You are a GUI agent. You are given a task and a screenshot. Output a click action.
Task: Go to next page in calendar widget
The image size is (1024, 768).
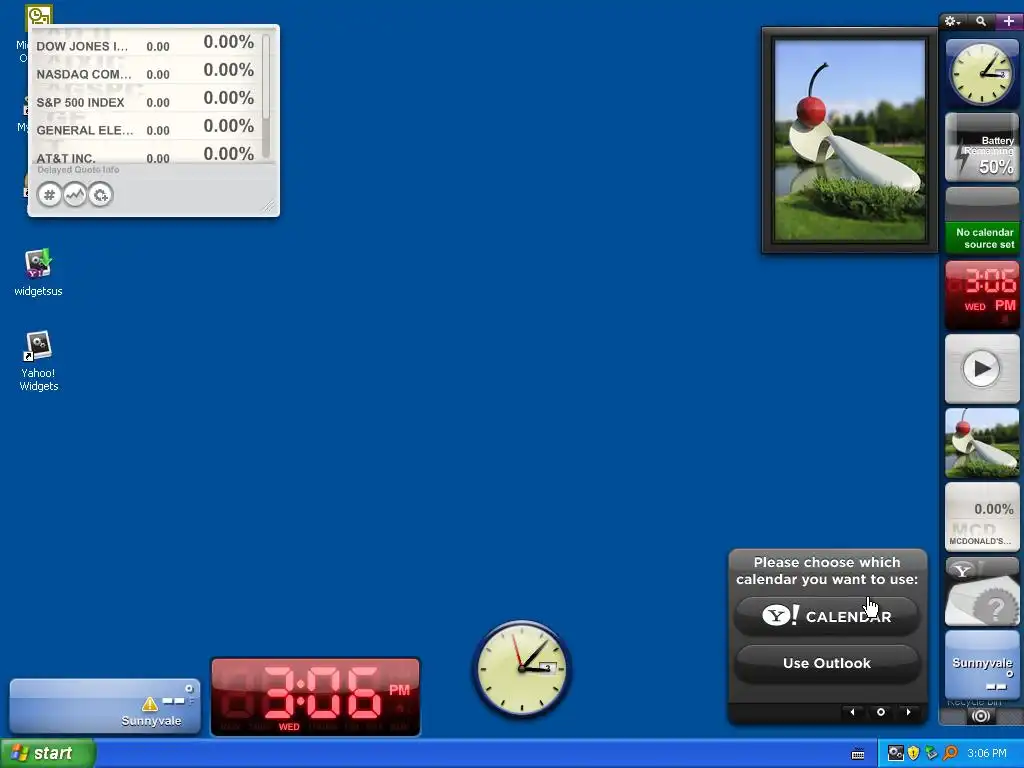(x=908, y=712)
